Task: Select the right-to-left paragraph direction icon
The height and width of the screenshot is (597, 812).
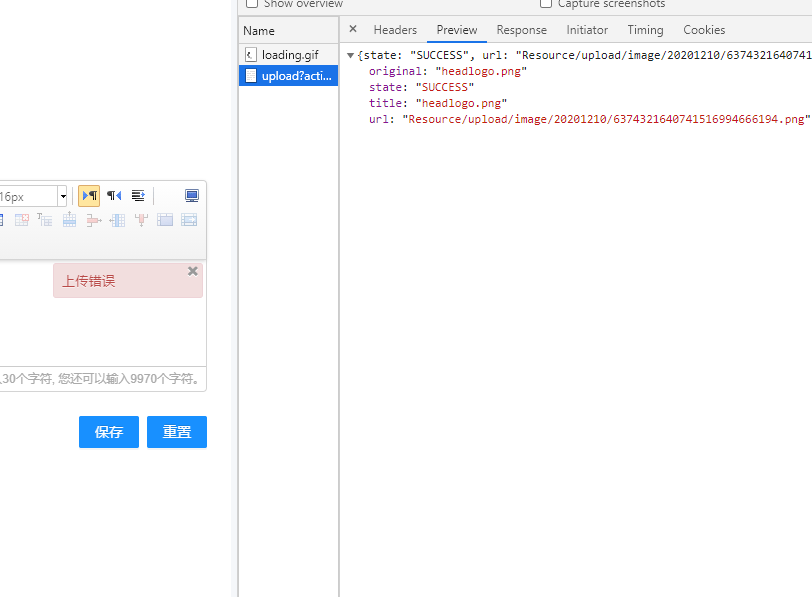Action: (113, 196)
